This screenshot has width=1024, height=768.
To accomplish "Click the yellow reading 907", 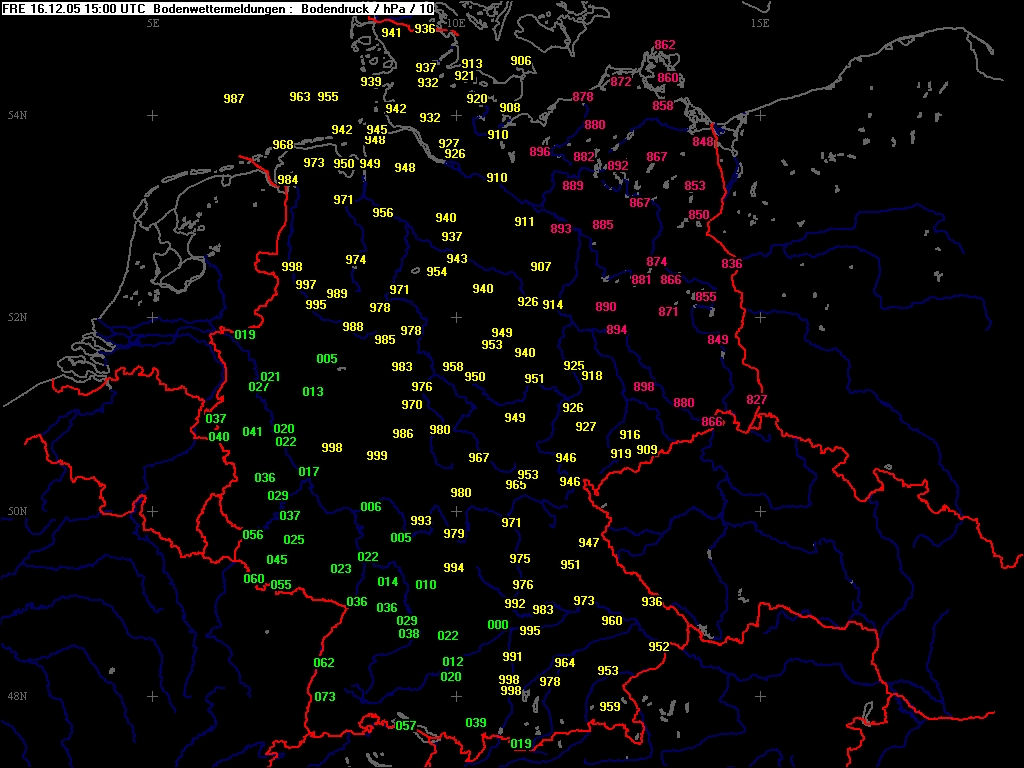I will click(541, 266).
